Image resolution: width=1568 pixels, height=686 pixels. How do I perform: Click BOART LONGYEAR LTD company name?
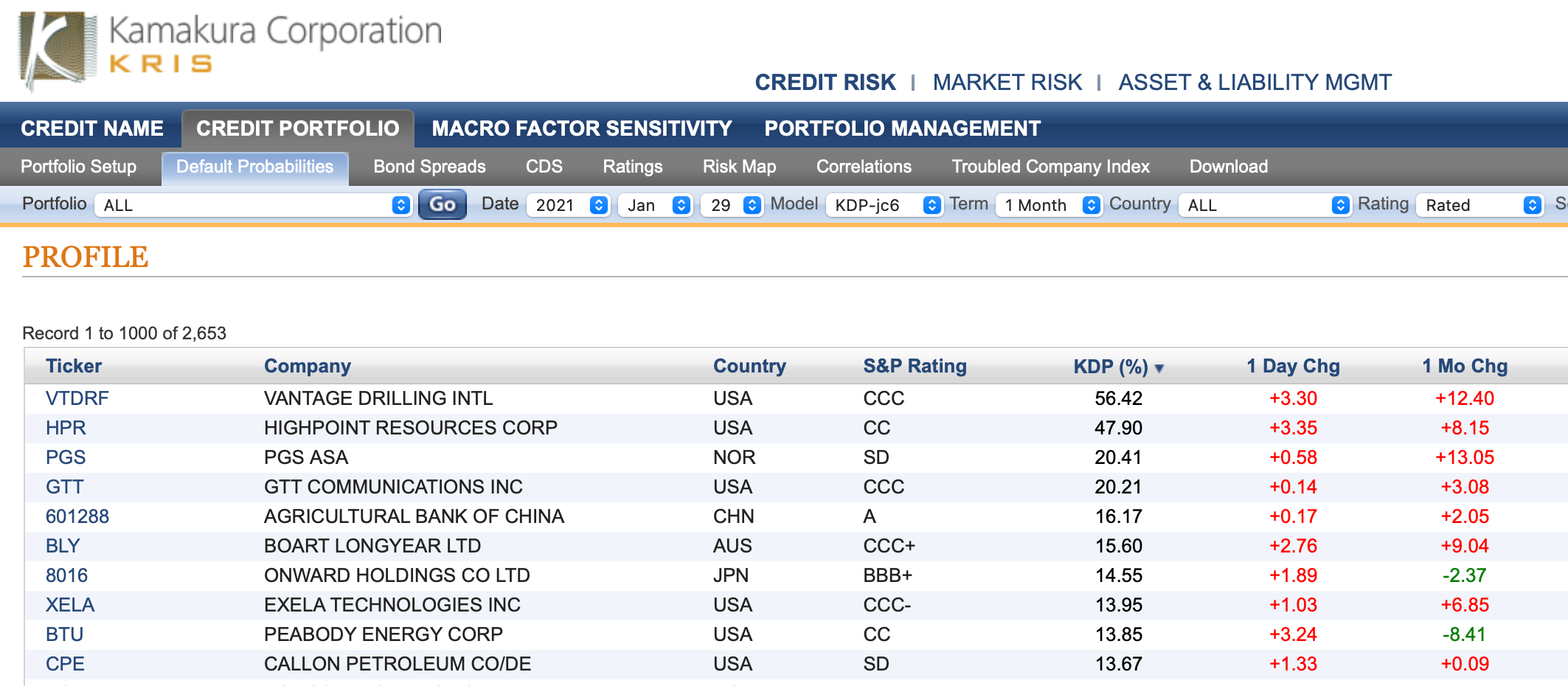point(372,546)
